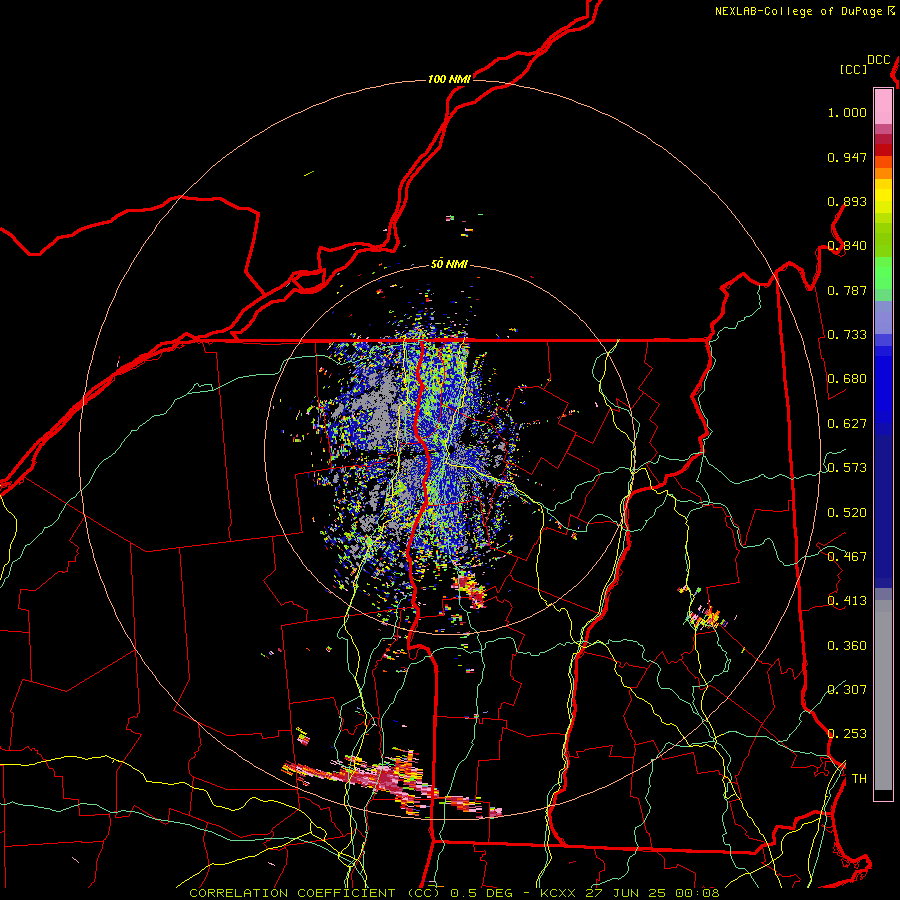This screenshot has width=900, height=900.
Task: Click the TH threshold label
Action: click(859, 779)
